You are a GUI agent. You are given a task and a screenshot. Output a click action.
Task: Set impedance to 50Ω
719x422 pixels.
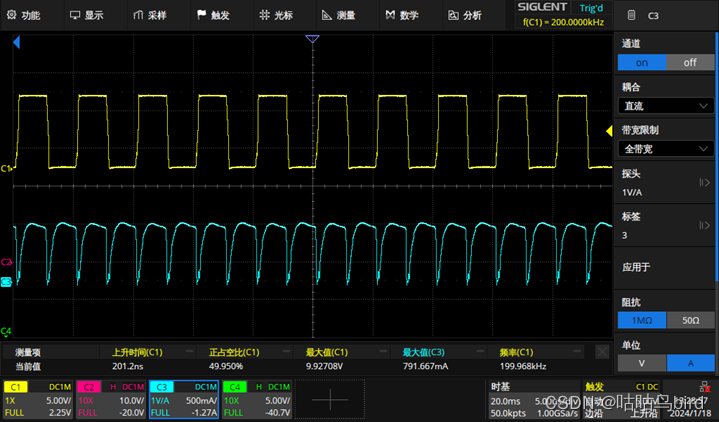pos(690,320)
